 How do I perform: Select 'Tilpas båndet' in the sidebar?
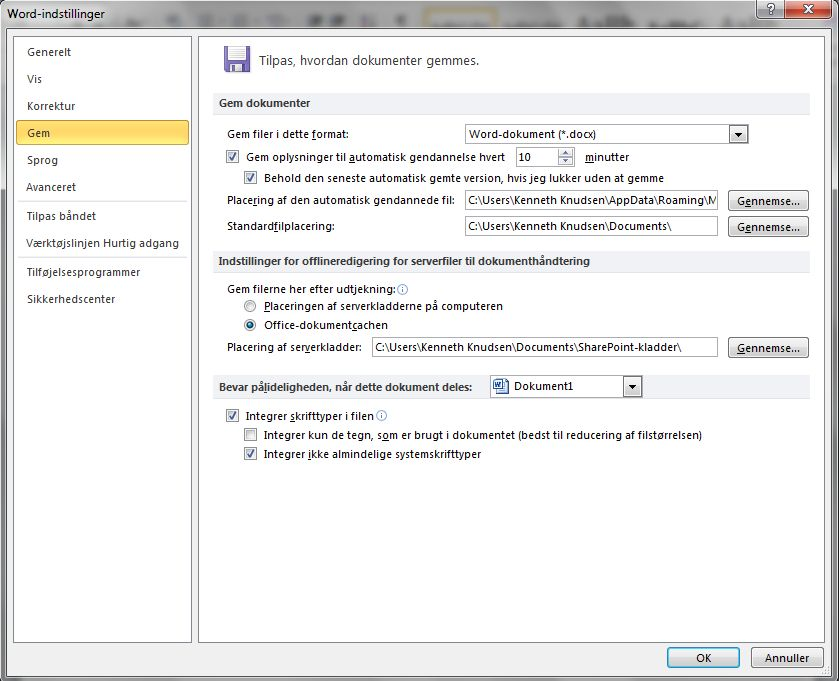62,216
